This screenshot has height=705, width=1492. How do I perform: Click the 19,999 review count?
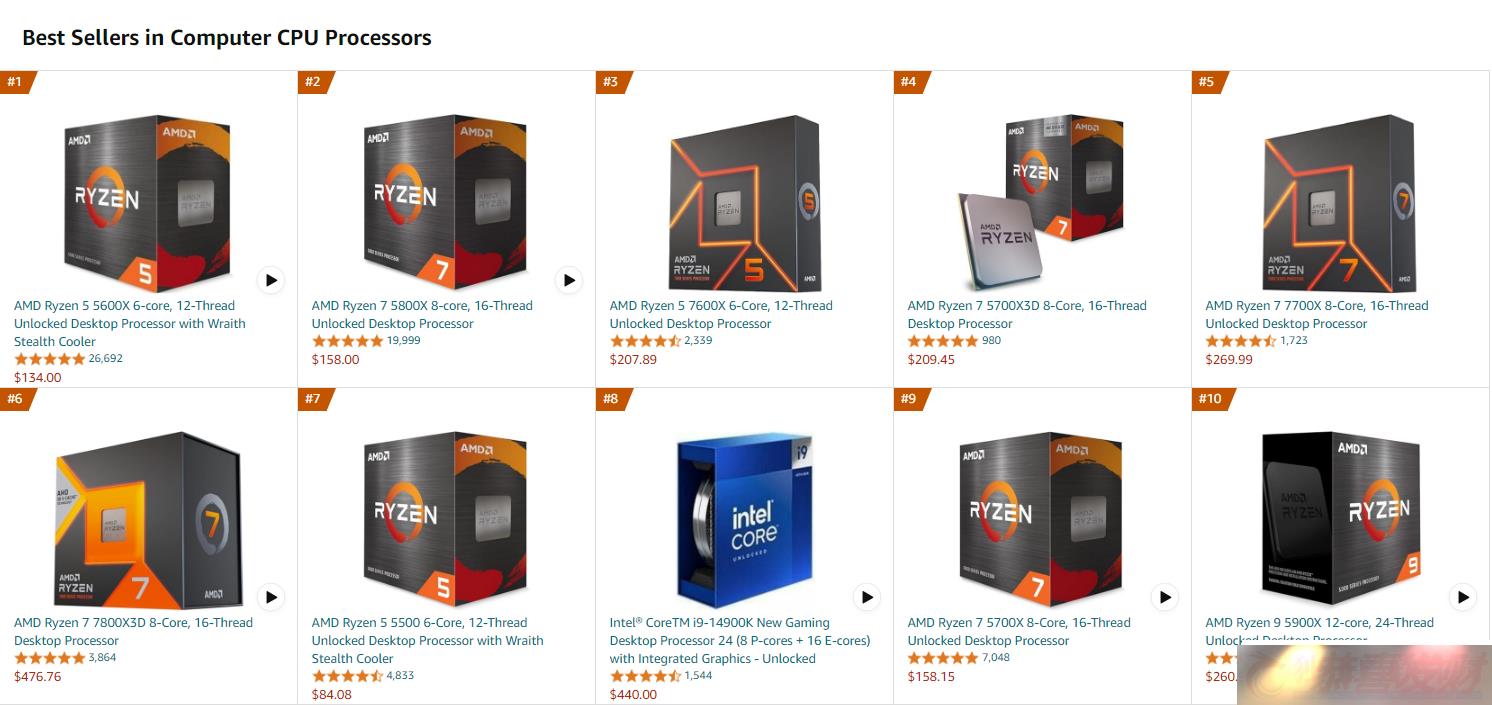point(403,341)
